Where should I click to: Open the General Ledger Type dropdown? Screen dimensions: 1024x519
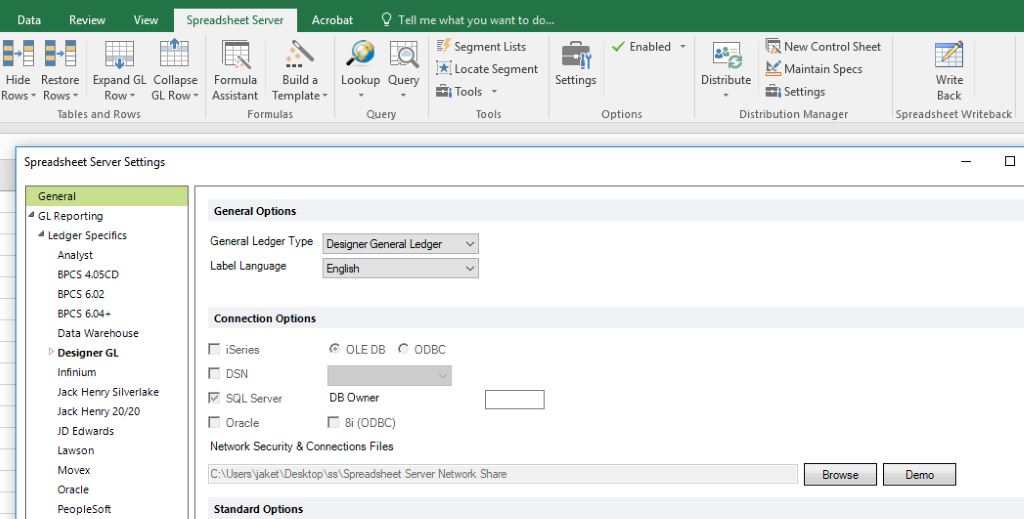click(x=400, y=244)
